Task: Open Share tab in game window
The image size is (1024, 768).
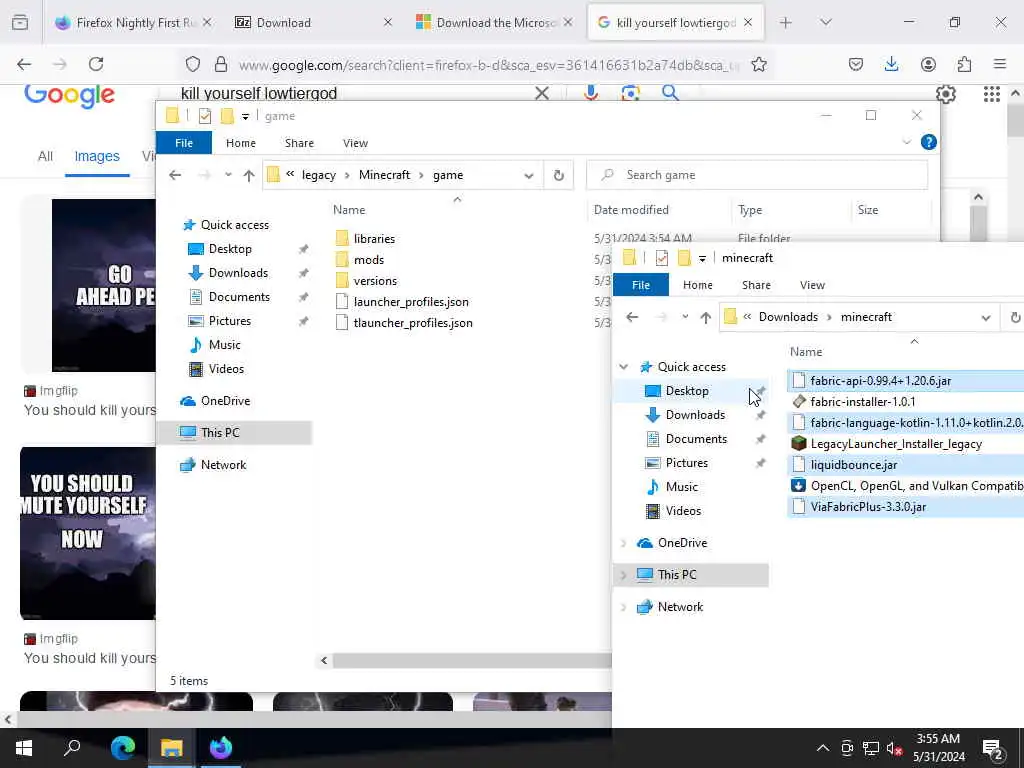Action: [299, 143]
